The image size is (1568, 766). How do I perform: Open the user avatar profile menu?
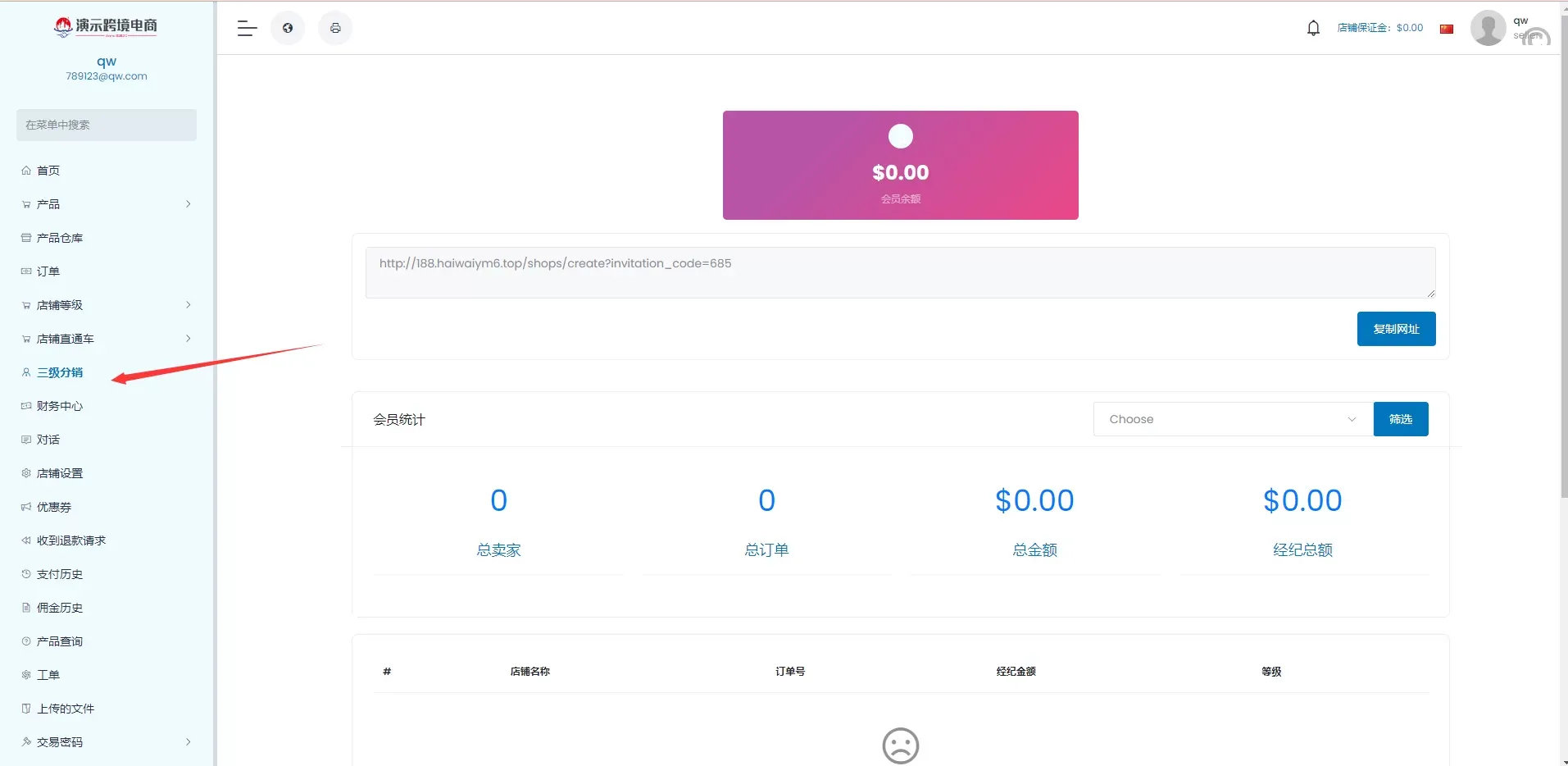(x=1488, y=29)
